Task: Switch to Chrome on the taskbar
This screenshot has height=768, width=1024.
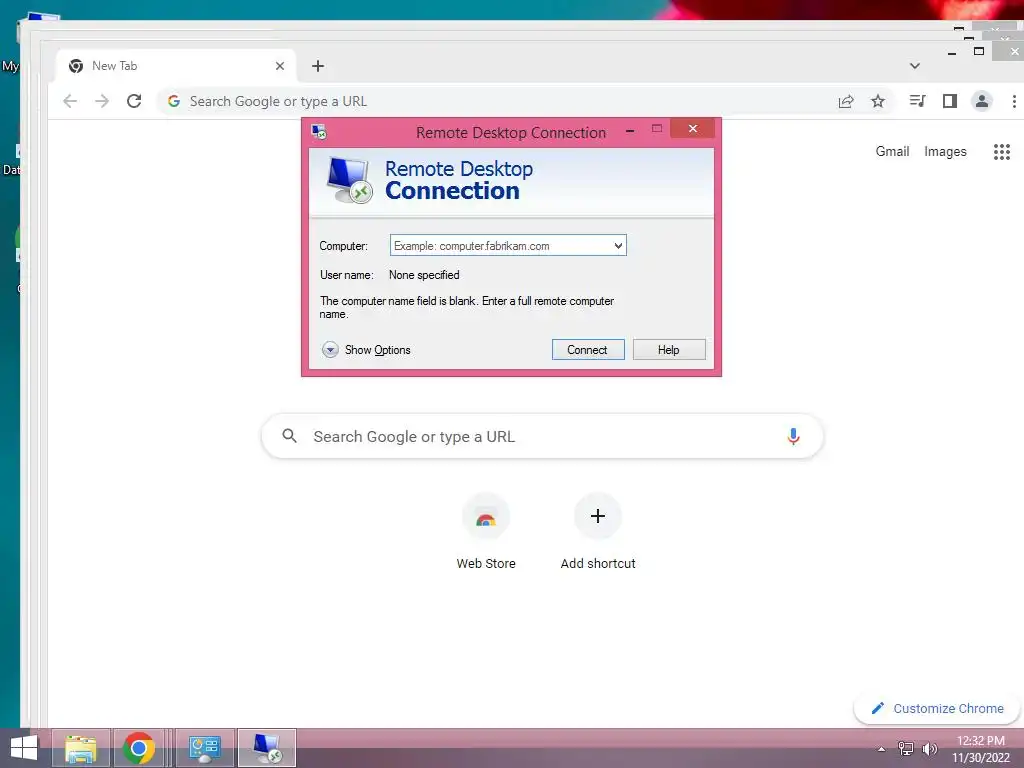Action: 138,748
